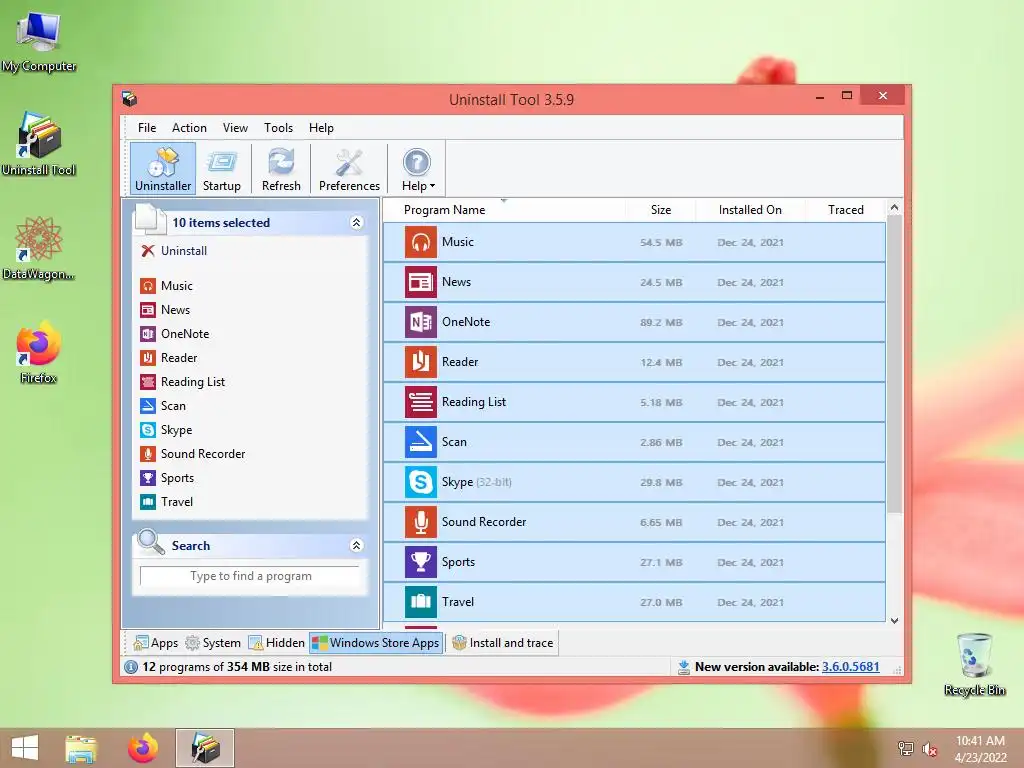Select the Firefox desktop shortcut
The height and width of the screenshot is (768, 1024).
[x=39, y=353]
